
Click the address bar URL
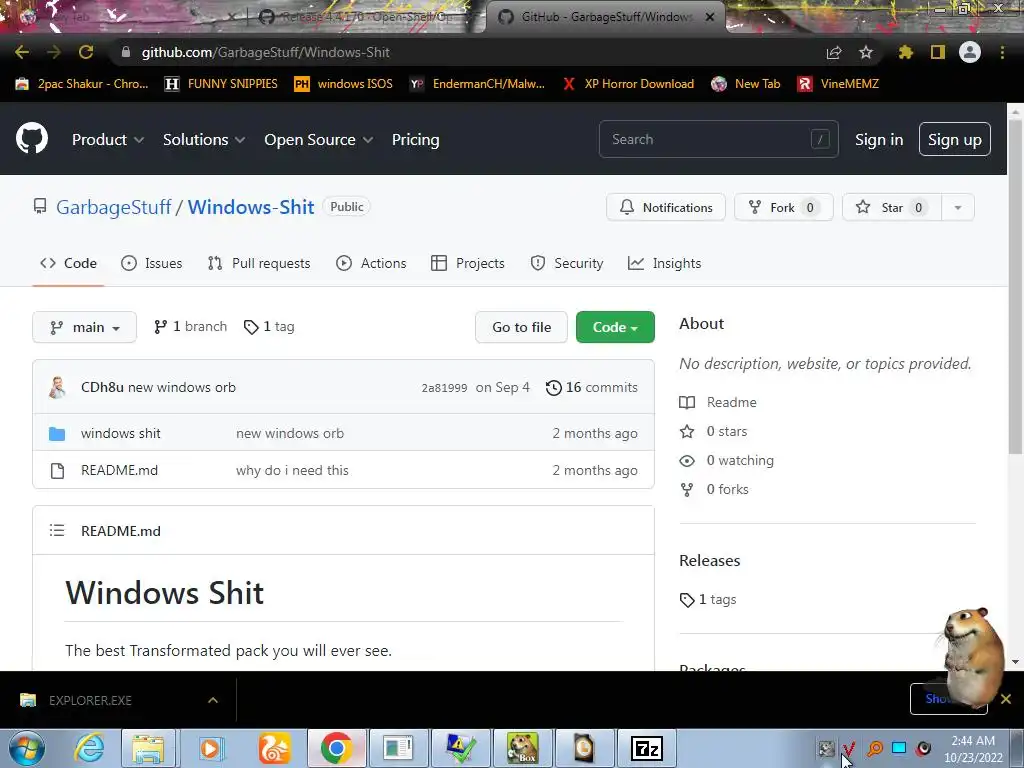(265, 52)
